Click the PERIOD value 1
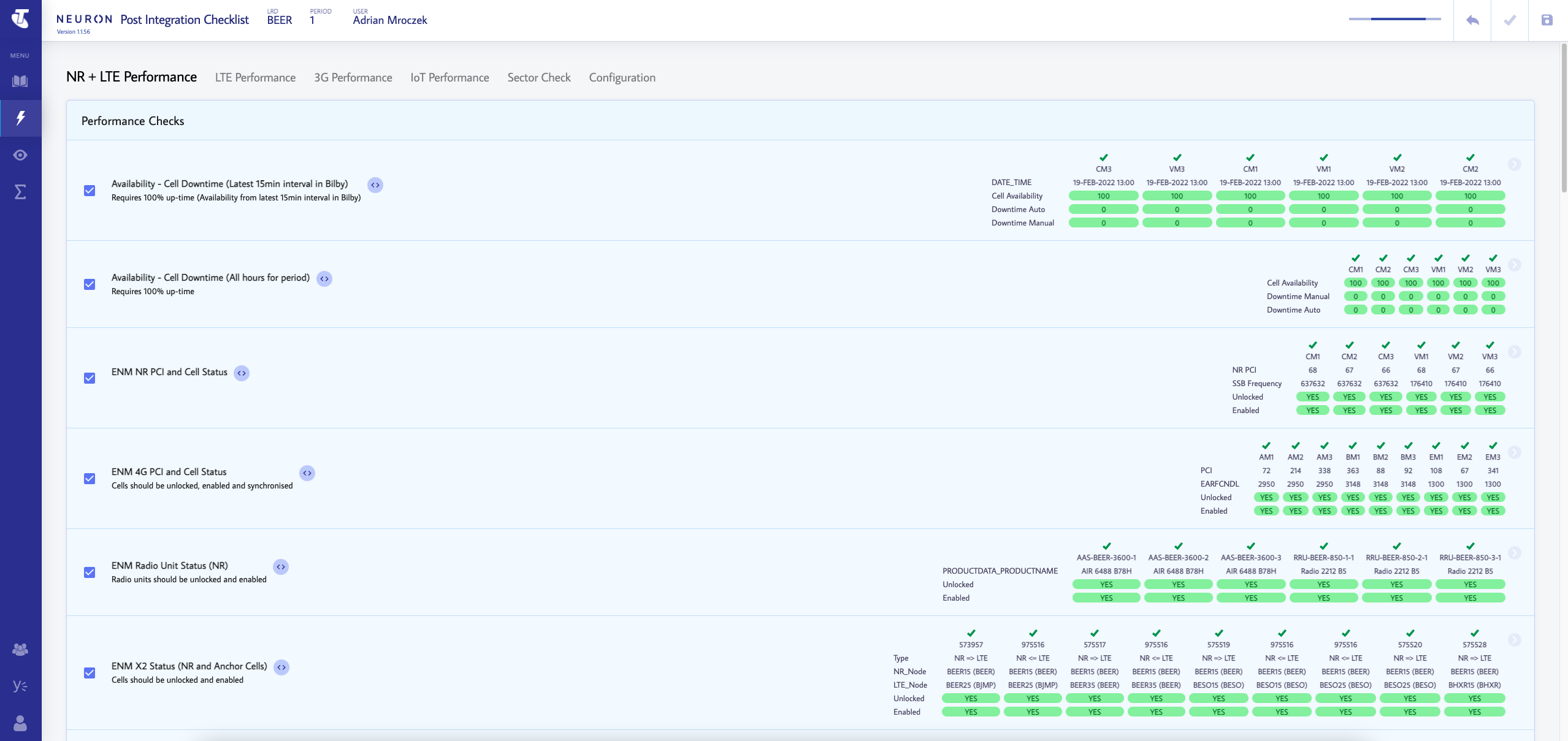This screenshot has height=741, width=1568. click(x=312, y=20)
